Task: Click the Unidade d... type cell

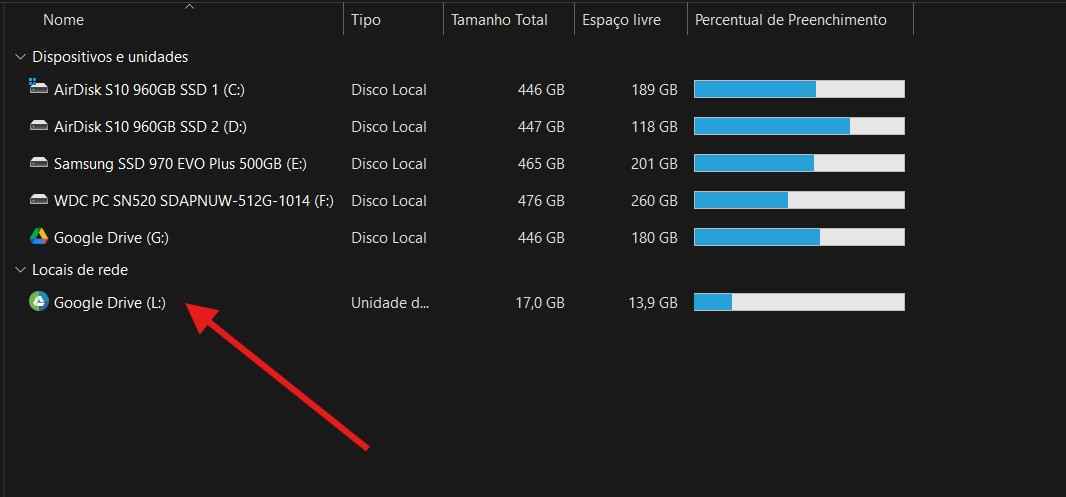Action: 390,303
